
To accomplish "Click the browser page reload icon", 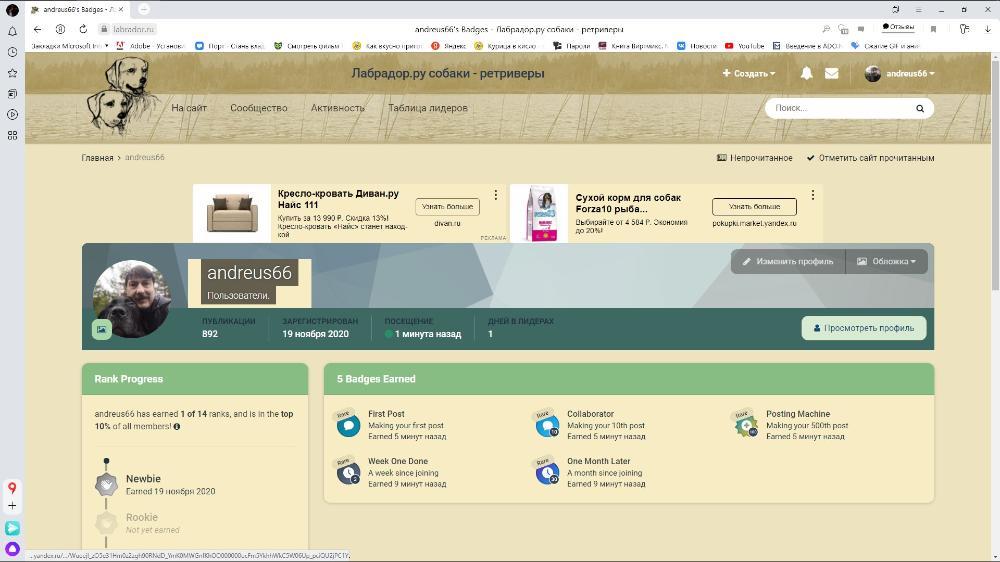I will [83, 29].
